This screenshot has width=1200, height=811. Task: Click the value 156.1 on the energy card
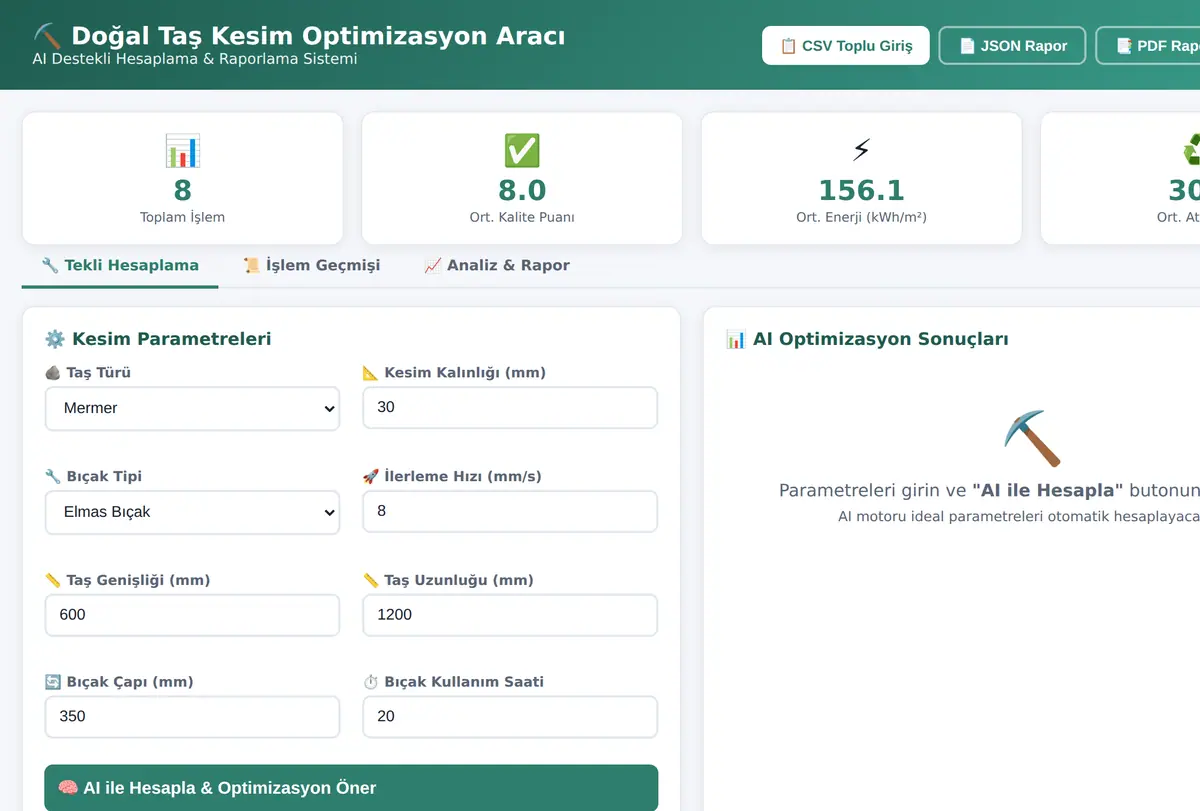[861, 190]
